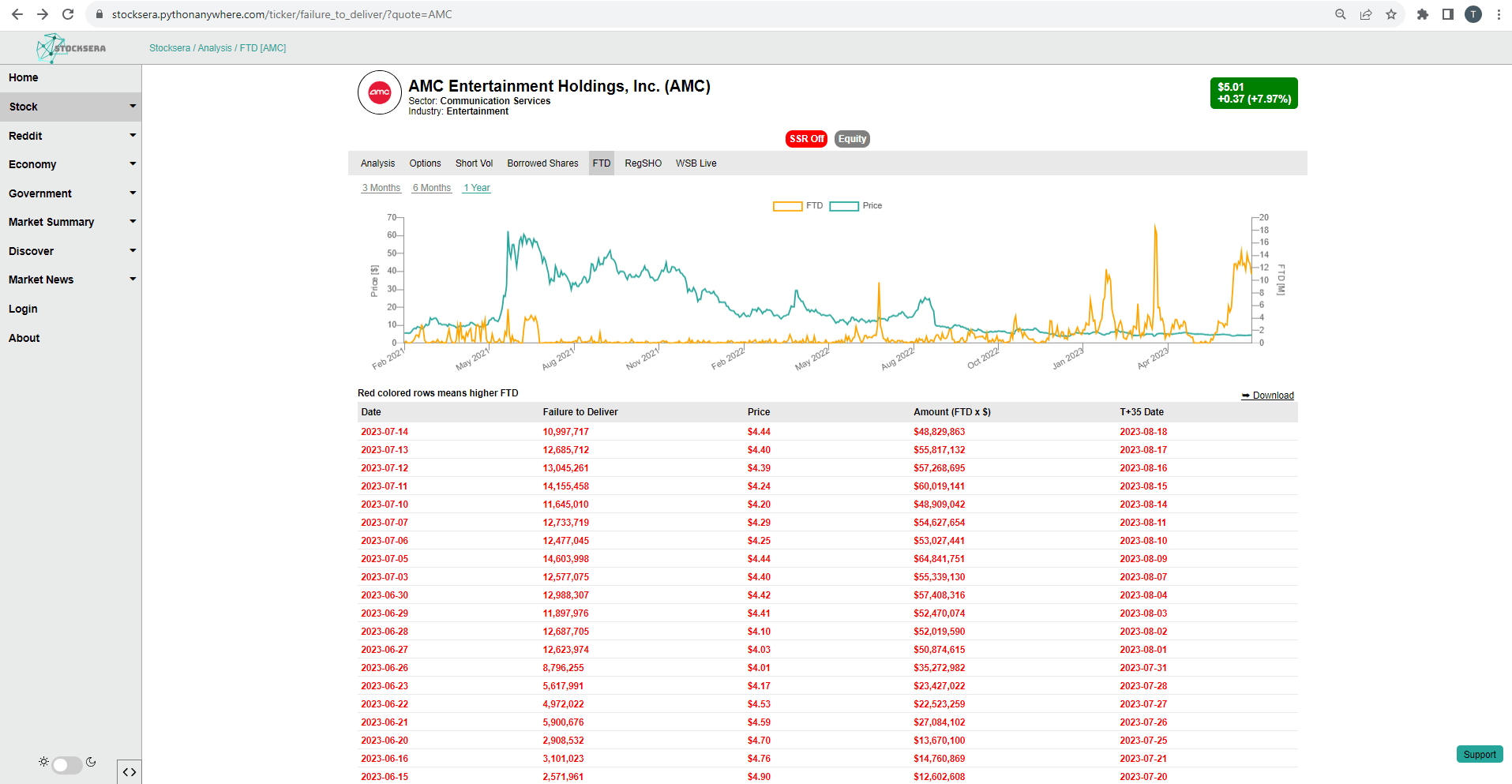Click the Stocksera logo
This screenshot has height=784, width=1512.
(x=71, y=48)
